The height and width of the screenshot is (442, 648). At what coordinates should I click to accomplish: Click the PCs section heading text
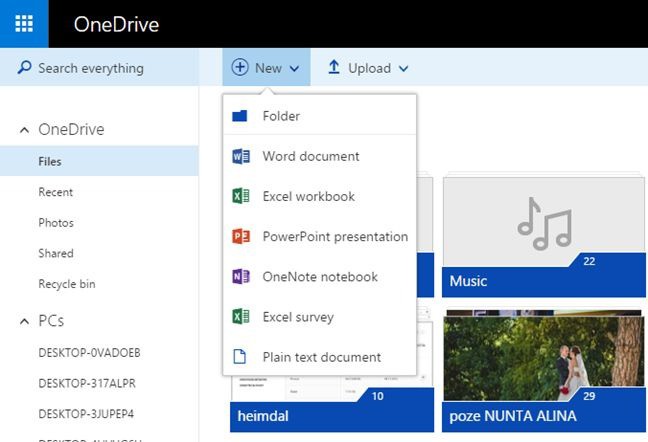point(51,321)
